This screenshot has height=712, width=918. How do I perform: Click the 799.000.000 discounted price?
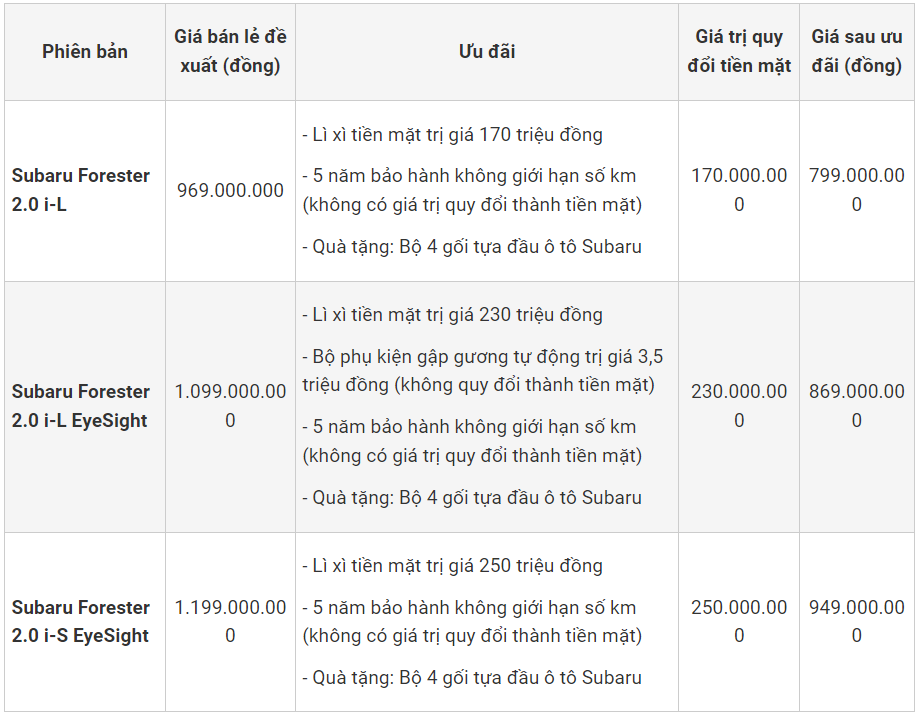coord(857,190)
